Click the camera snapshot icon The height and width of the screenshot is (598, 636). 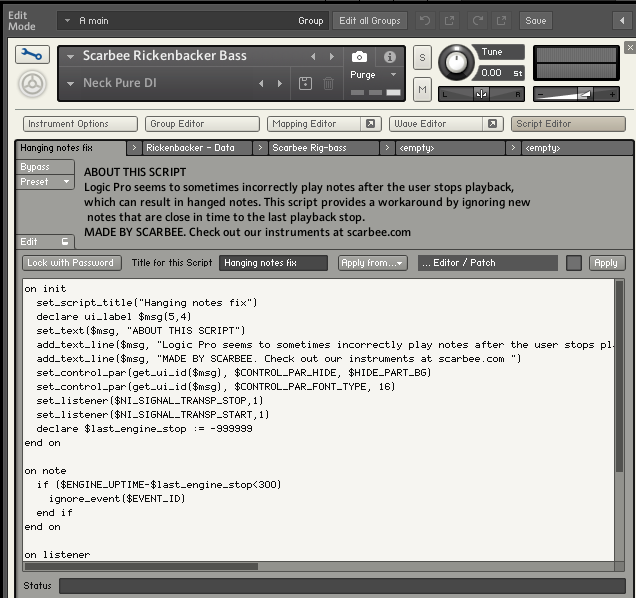tap(360, 57)
